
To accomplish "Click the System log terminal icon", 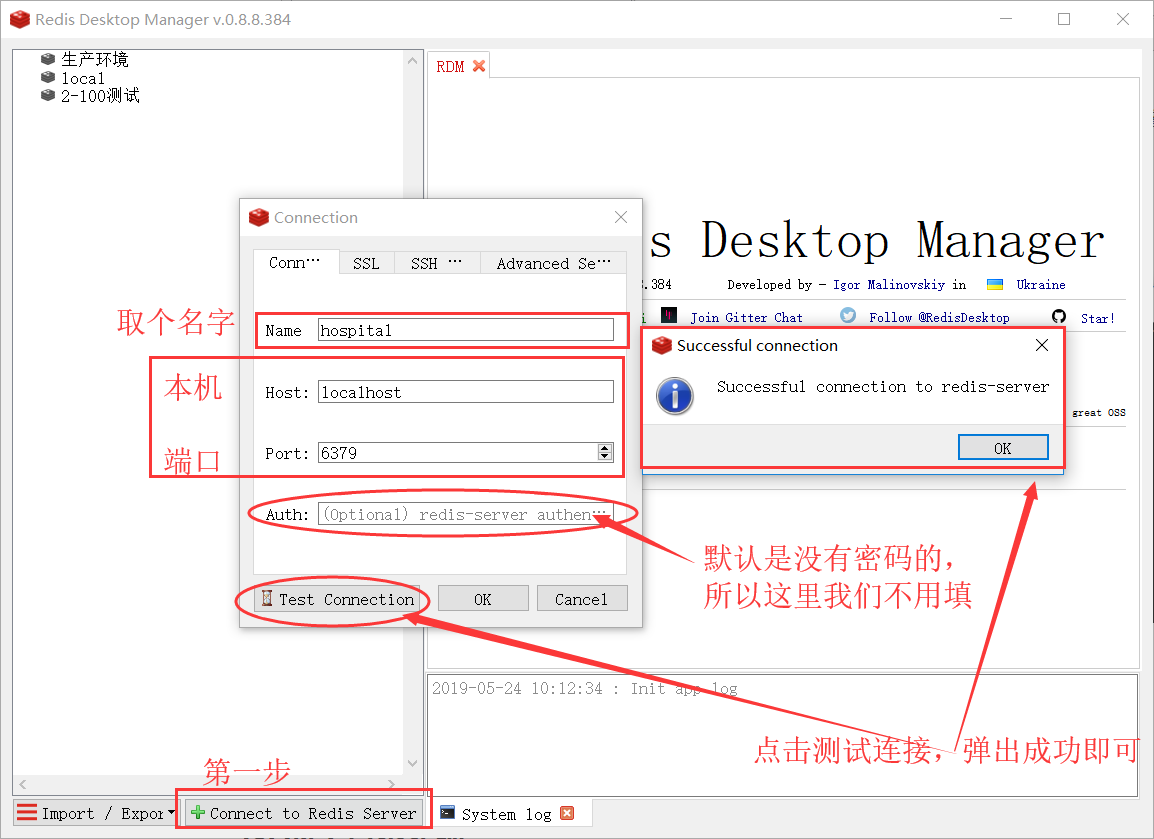I will [447, 812].
